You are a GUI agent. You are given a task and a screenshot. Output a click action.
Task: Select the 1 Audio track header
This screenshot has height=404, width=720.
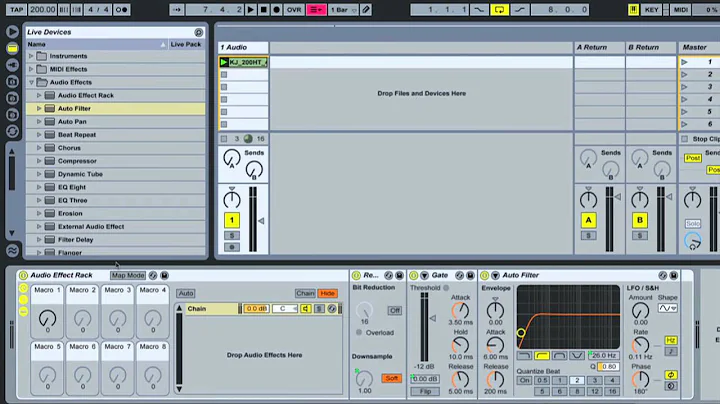tap(243, 47)
